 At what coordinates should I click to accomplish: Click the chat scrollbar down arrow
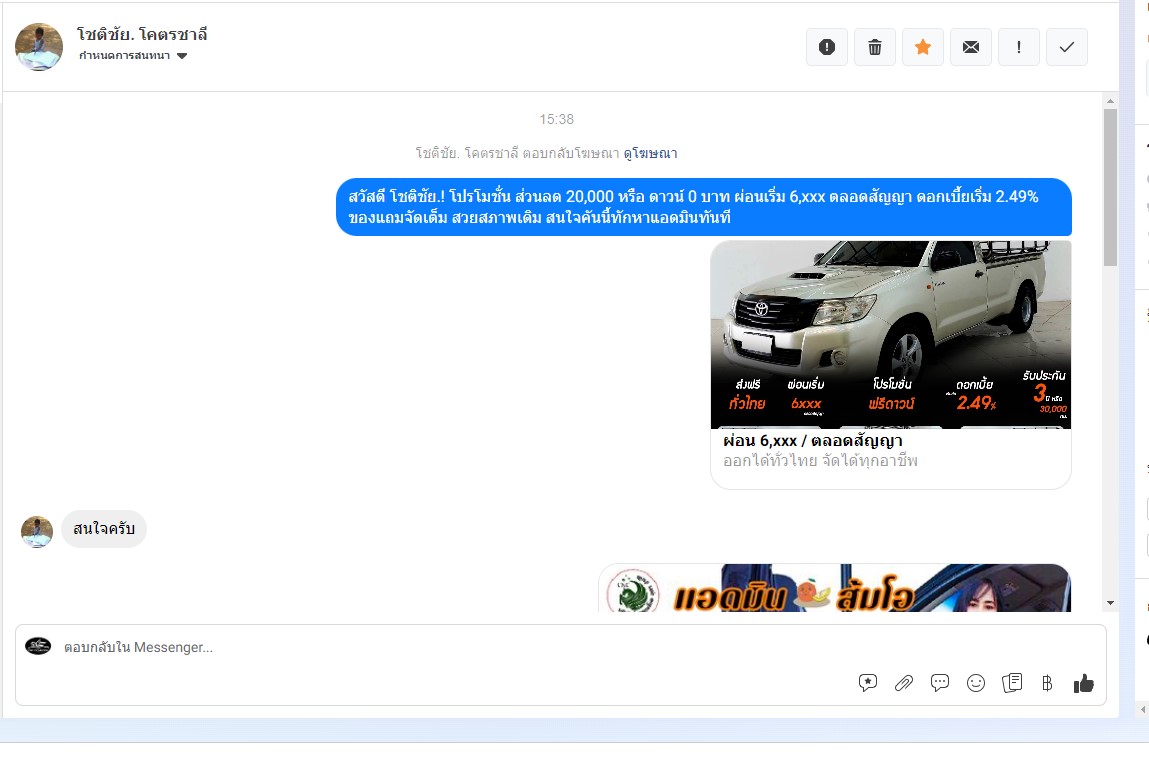[x=1110, y=603]
